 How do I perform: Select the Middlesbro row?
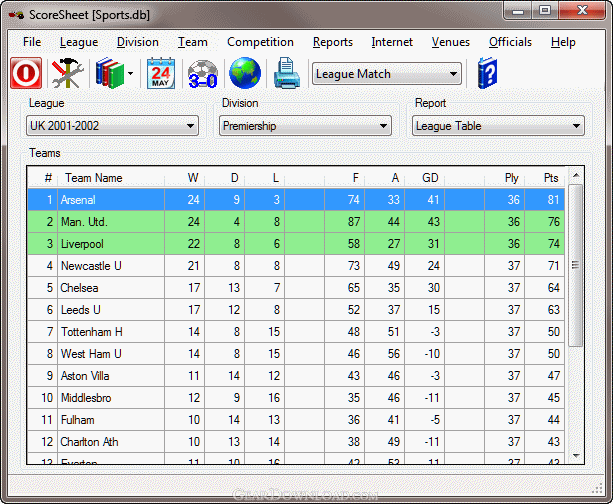tap(296, 398)
